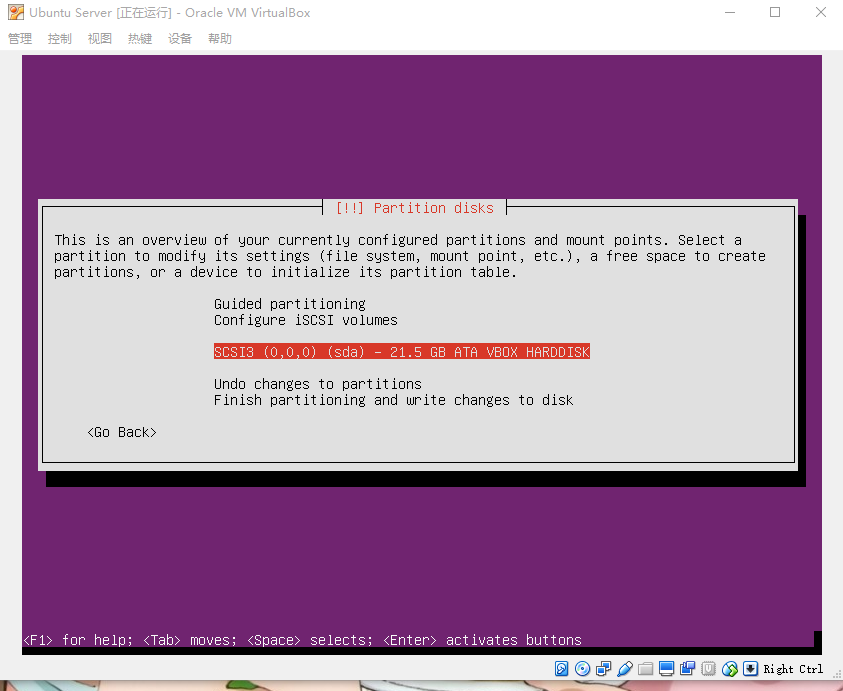This screenshot has height=691, width=843.
Task: Click the Go Back button
Action: tap(122, 432)
